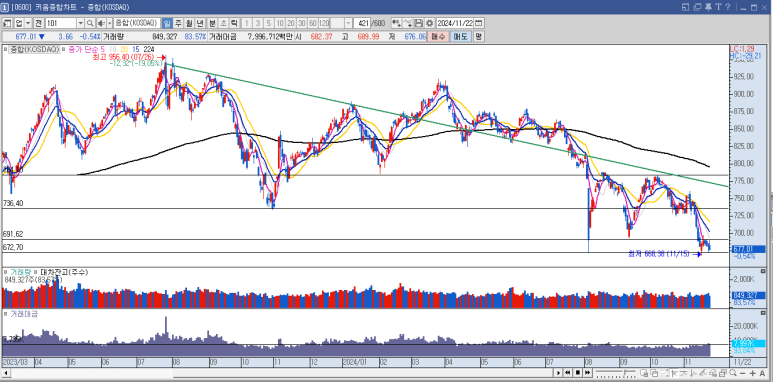Viewport: 773px width, 382px height.
Task: Click the bar count field showing 421
Action: click(362, 23)
